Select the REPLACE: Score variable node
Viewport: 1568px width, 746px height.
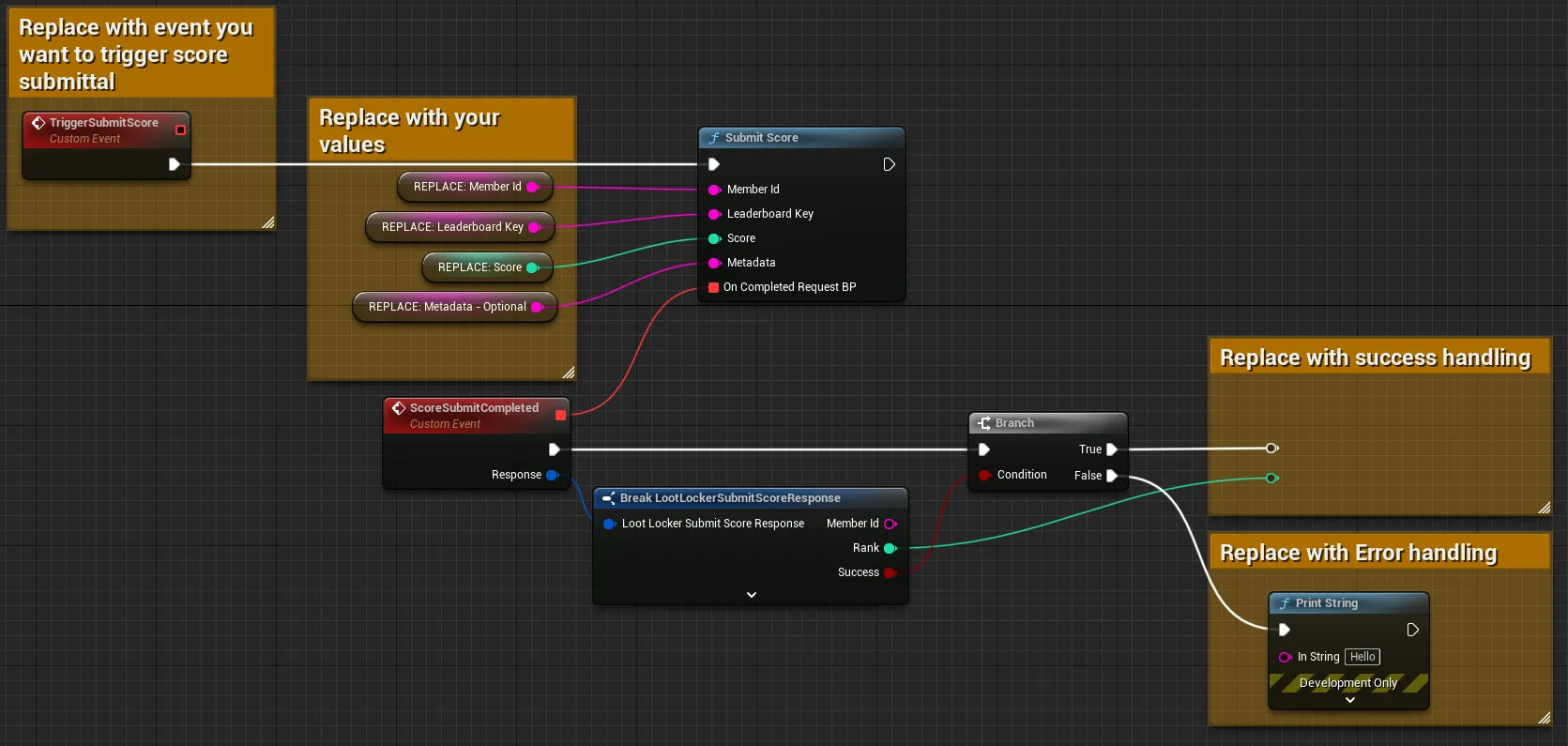coord(487,267)
